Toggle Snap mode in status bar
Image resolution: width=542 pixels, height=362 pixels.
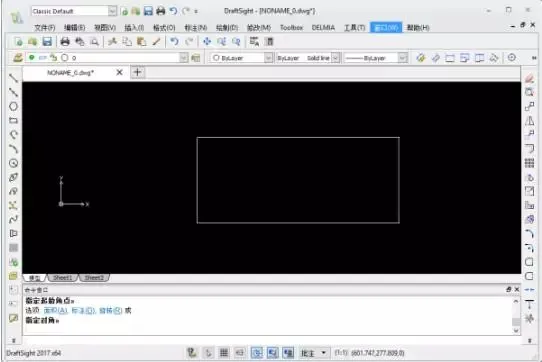pyautogui.click(x=208, y=353)
